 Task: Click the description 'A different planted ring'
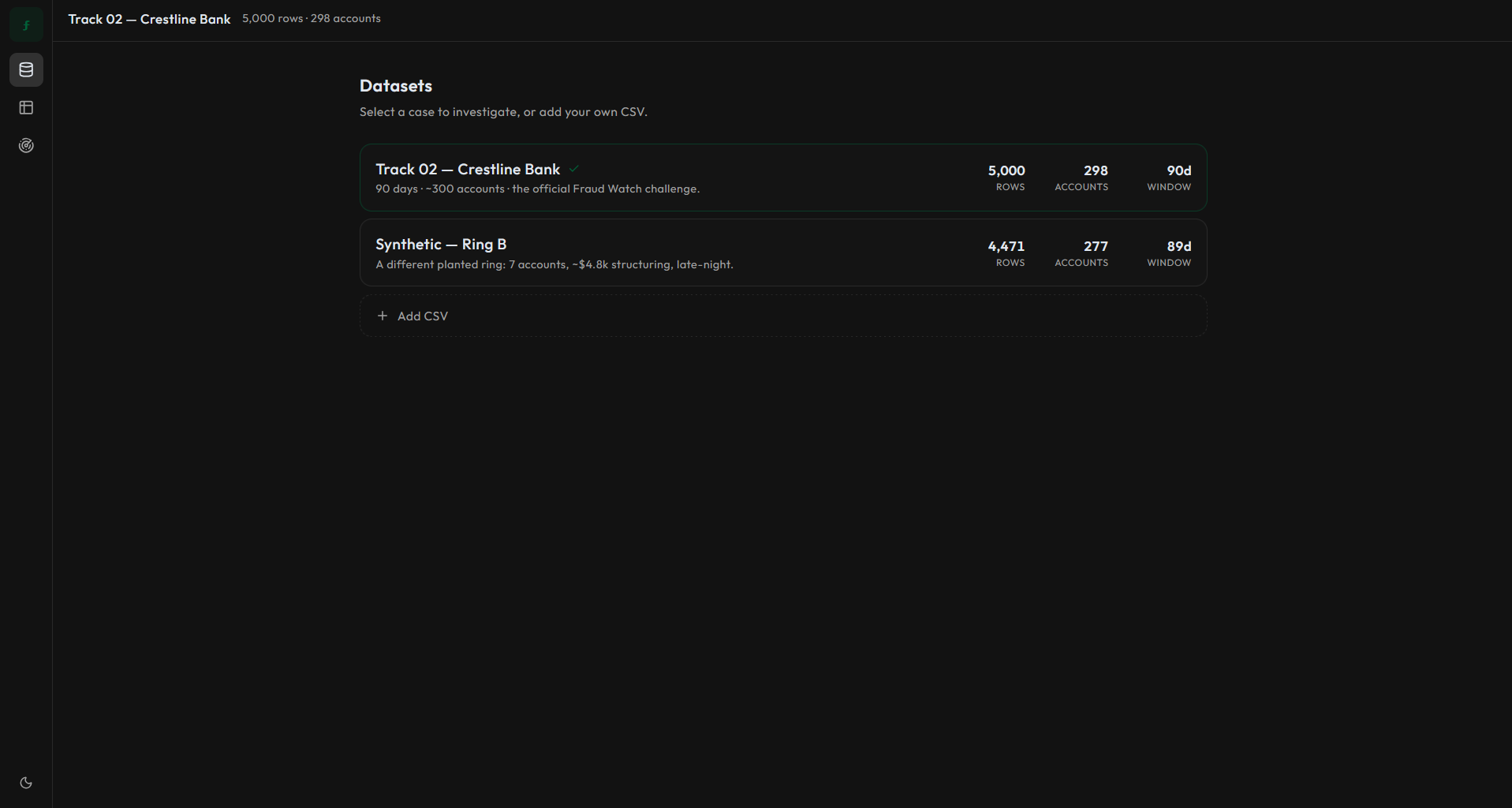(x=554, y=264)
